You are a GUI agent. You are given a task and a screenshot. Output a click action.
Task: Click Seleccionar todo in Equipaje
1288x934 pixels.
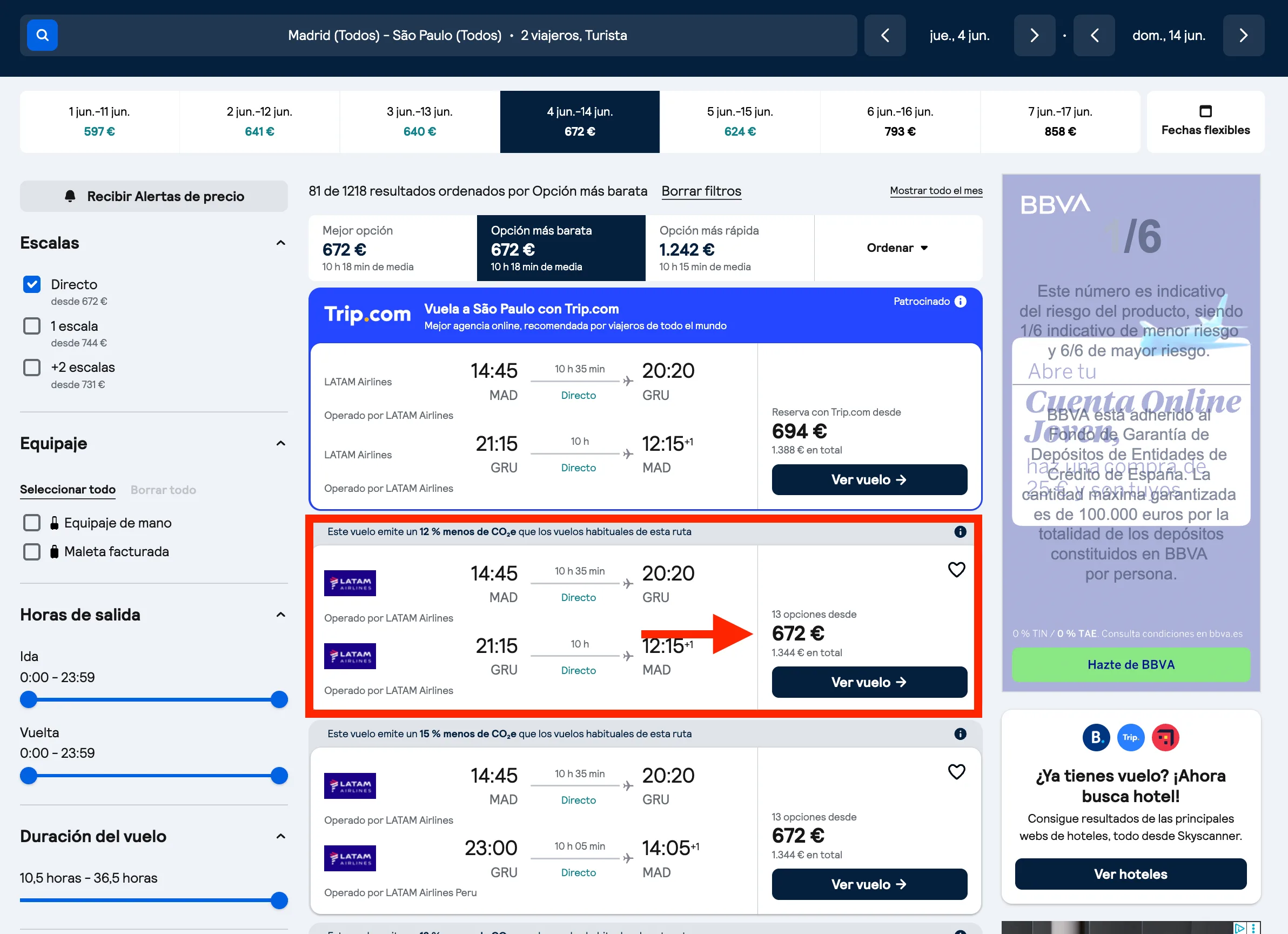point(68,489)
